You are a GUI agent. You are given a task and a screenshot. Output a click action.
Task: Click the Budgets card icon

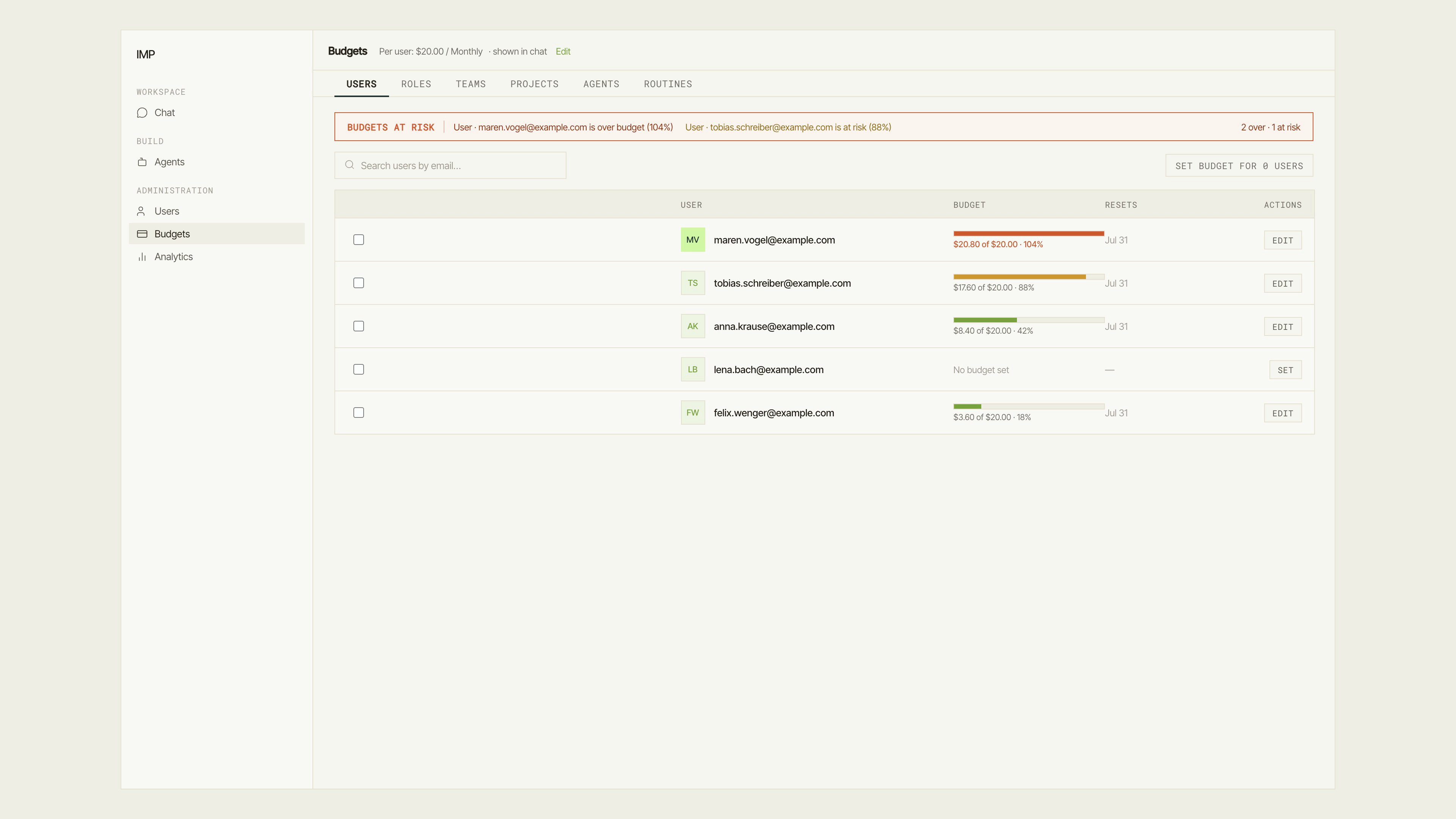(142, 234)
